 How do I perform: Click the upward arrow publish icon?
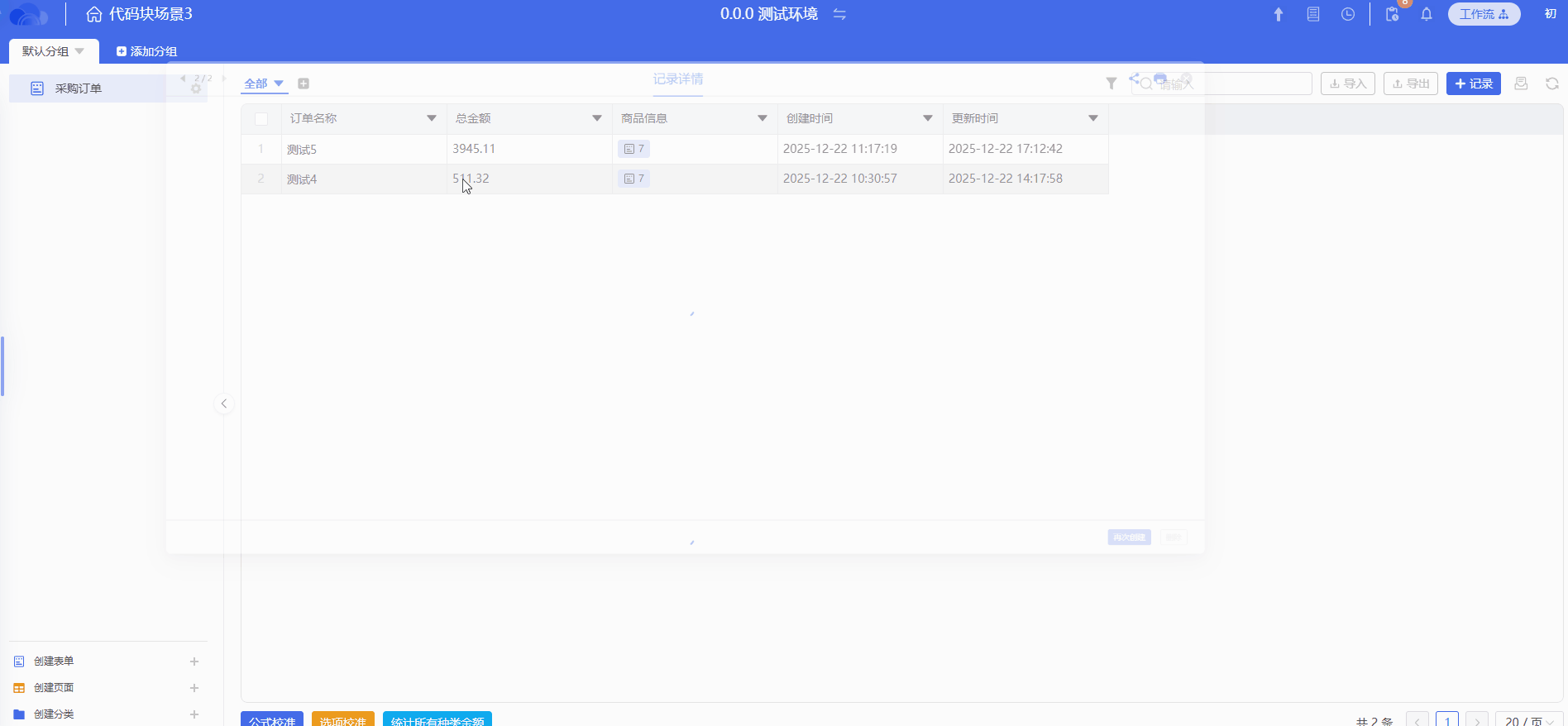click(x=1279, y=14)
